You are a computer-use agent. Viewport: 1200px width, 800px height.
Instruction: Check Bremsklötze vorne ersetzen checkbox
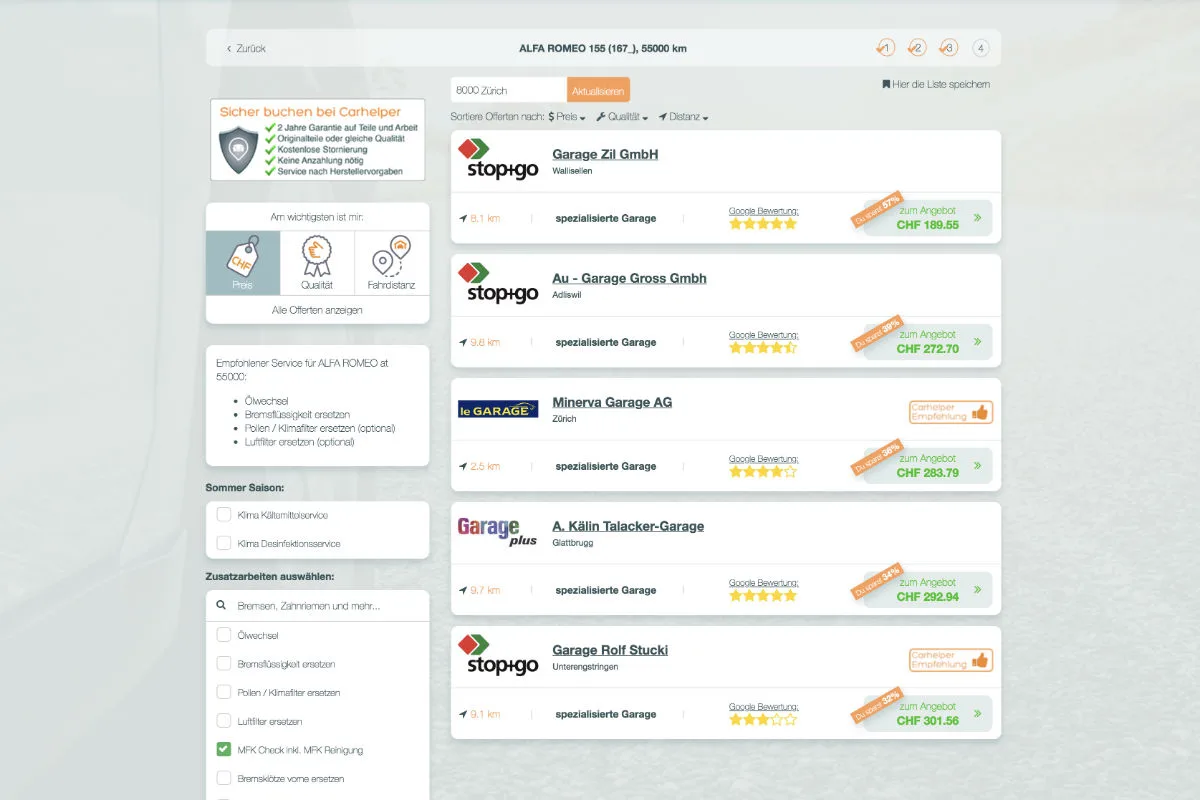224,778
